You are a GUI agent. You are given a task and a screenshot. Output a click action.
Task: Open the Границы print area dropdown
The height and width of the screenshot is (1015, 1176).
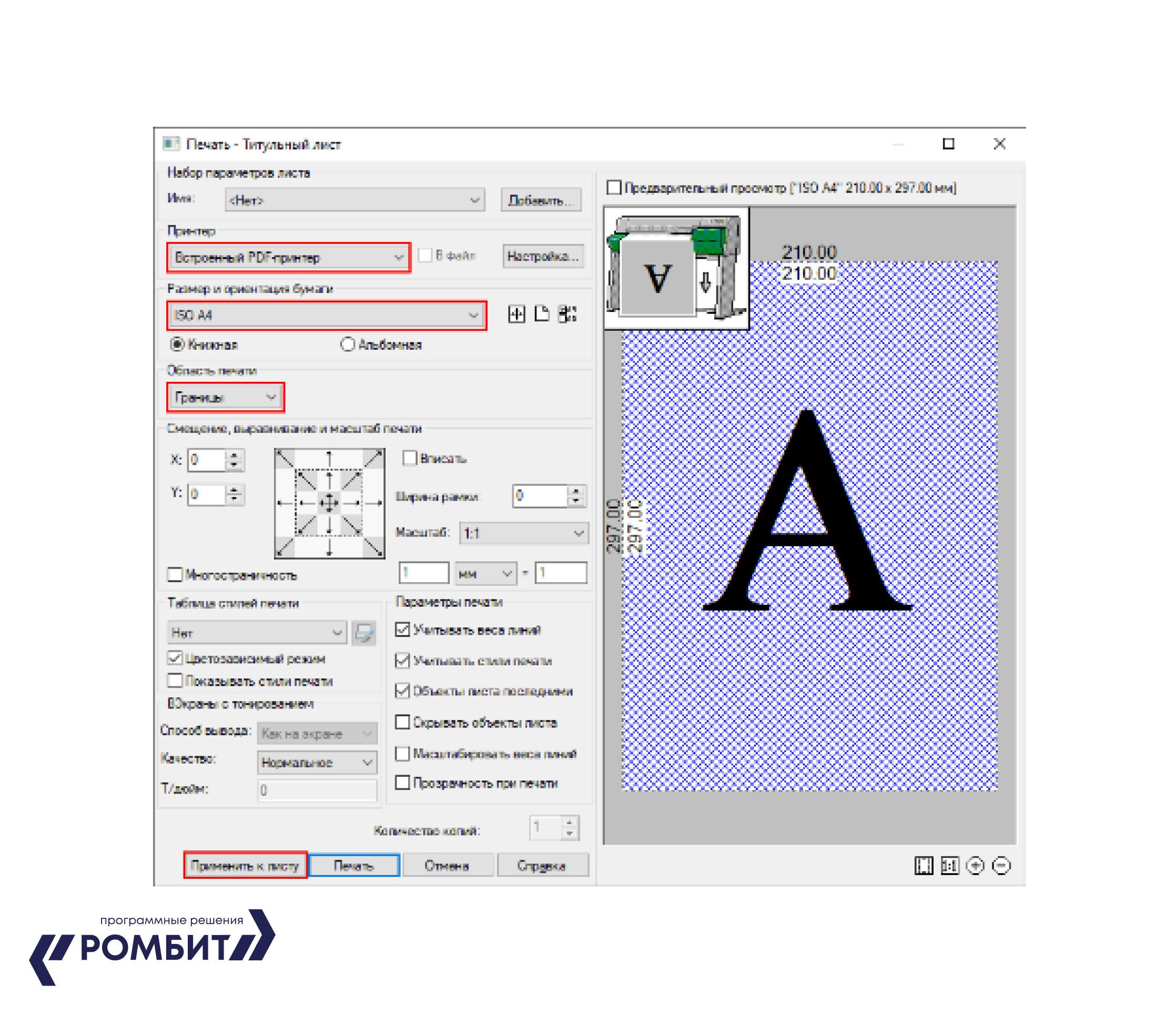coord(225,398)
